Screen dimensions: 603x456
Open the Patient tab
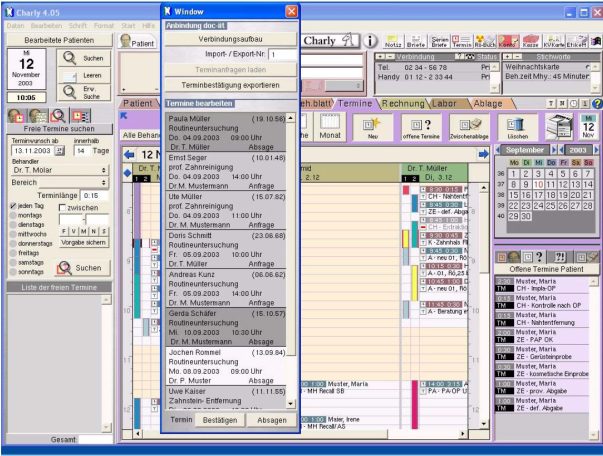[137, 103]
